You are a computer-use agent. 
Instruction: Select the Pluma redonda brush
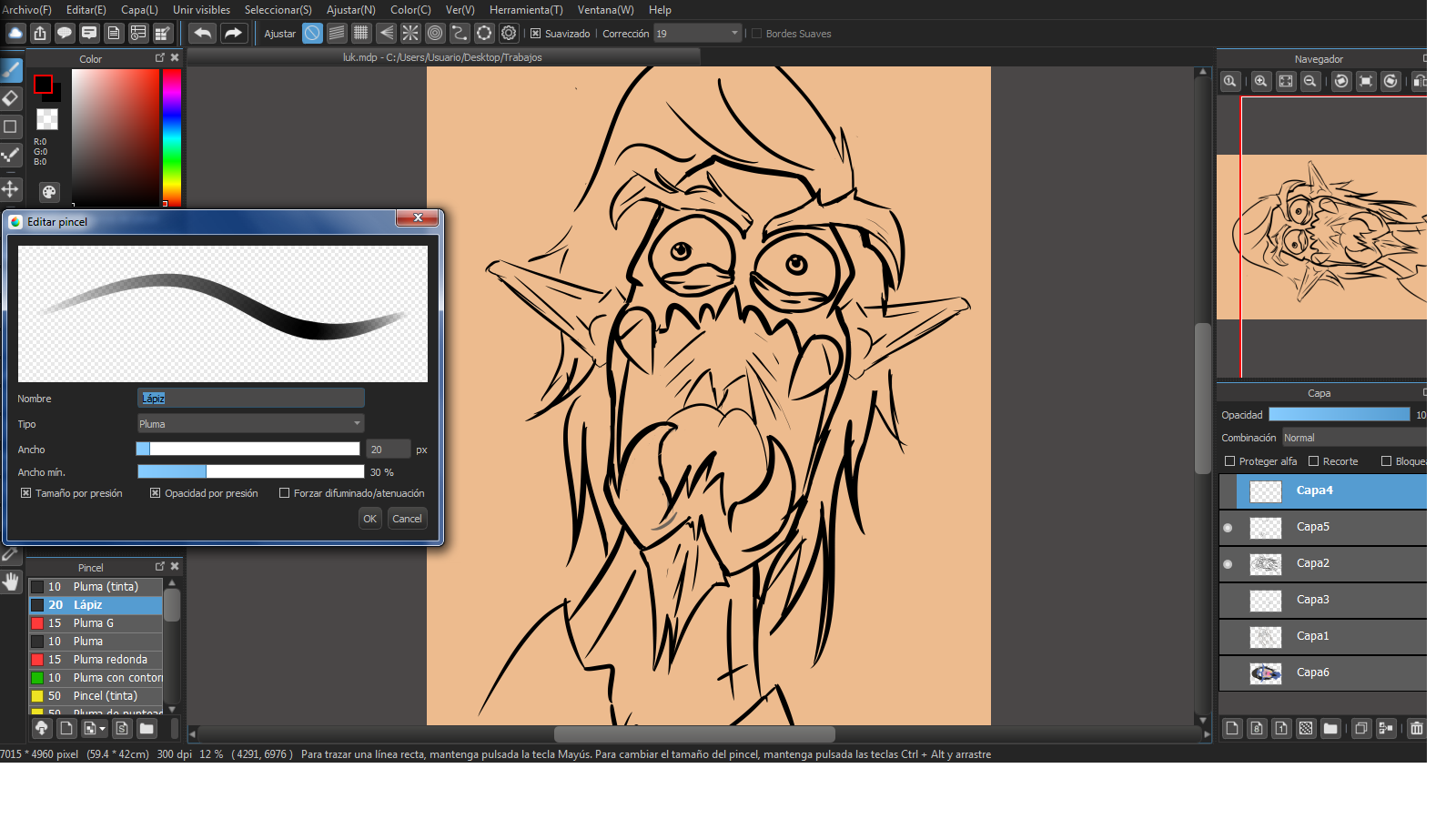coord(96,660)
